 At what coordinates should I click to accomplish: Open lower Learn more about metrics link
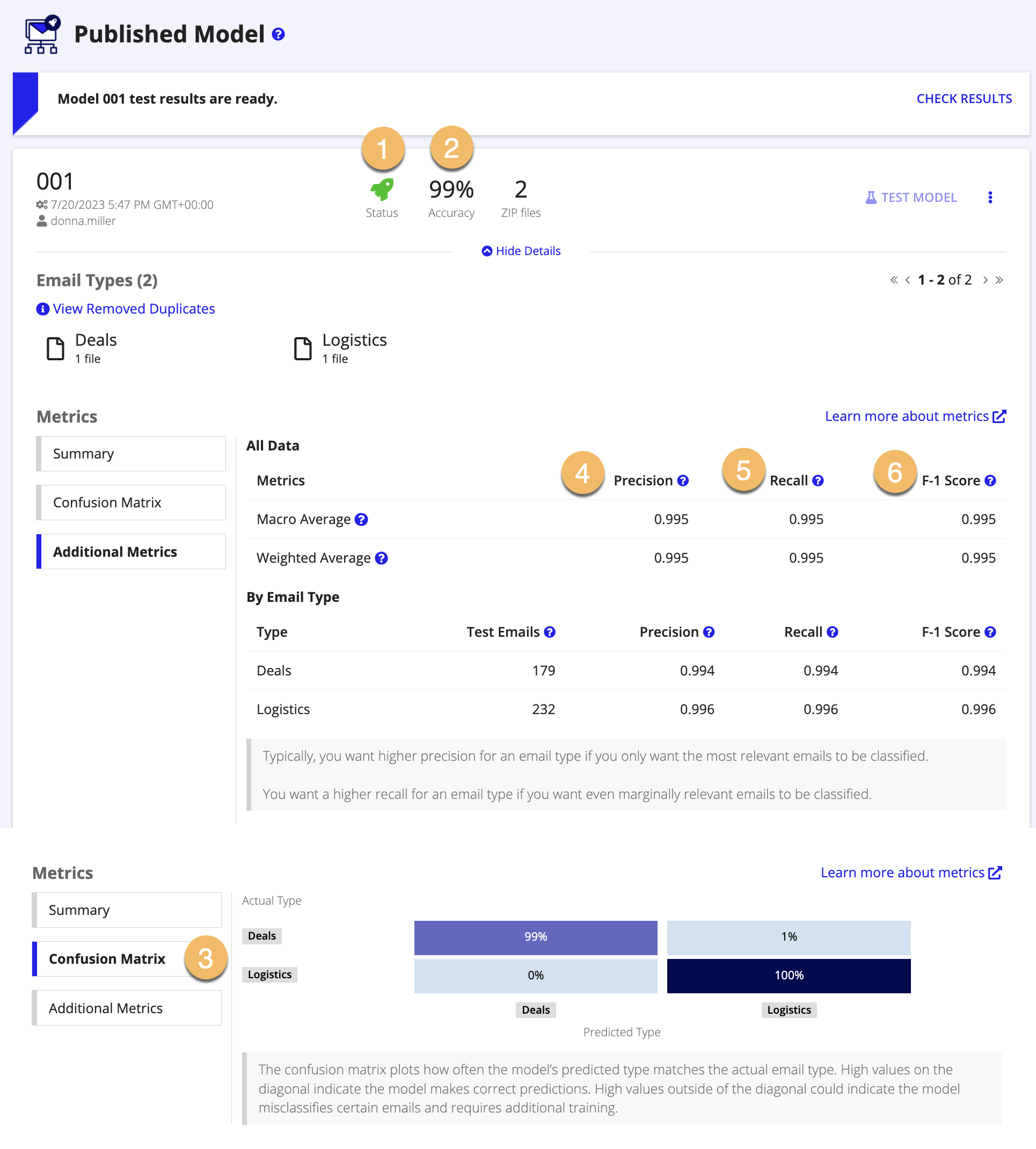coord(911,872)
